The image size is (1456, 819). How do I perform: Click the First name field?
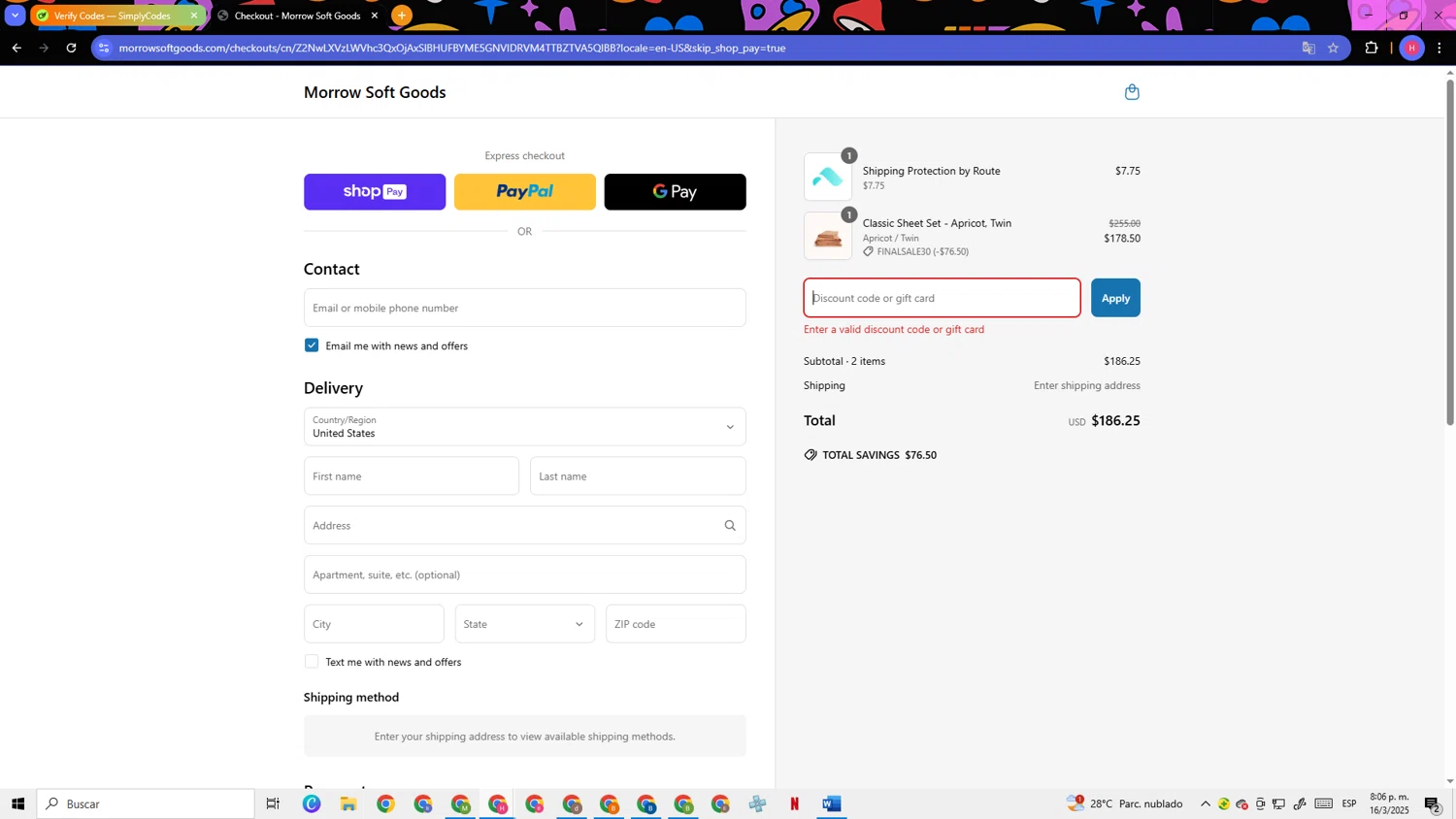pyautogui.click(x=412, y=476)
